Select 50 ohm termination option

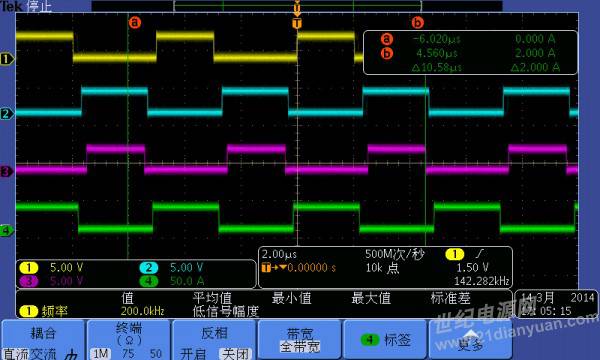click(x=155, y=353)
